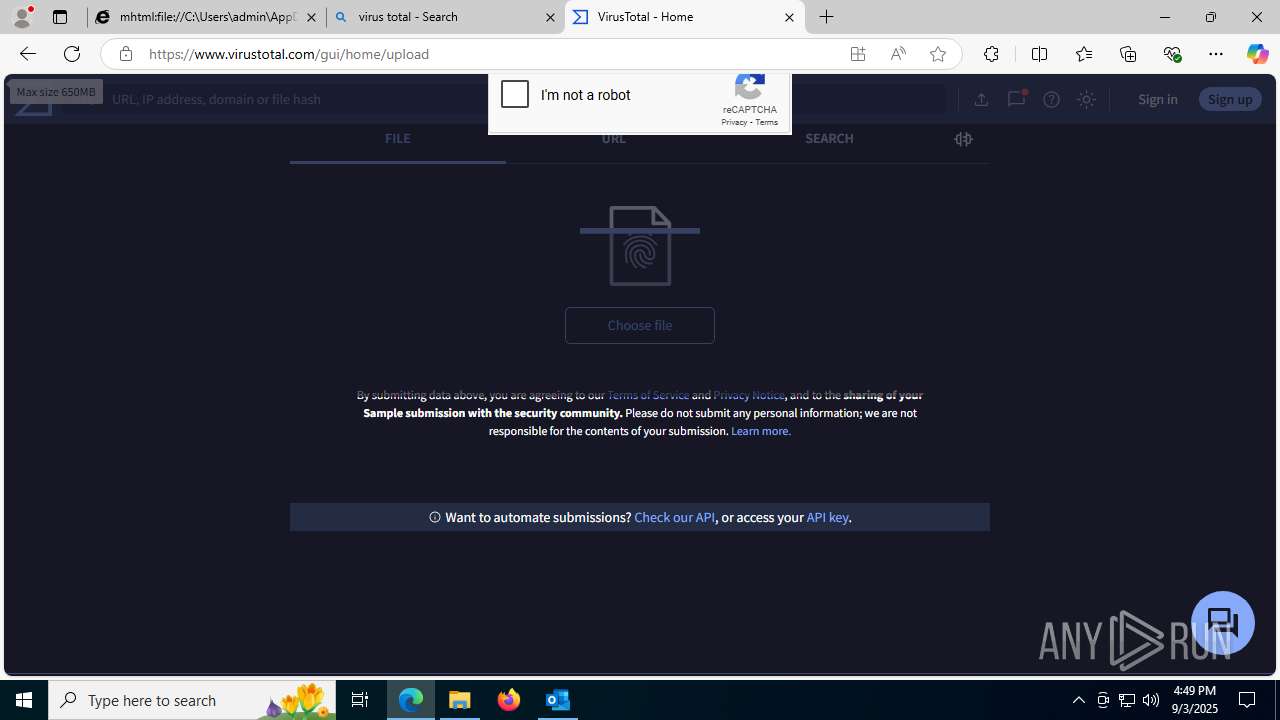Click the taskbar search box
The width and height of the screenshot is (1280, 720).
point(192,700)
